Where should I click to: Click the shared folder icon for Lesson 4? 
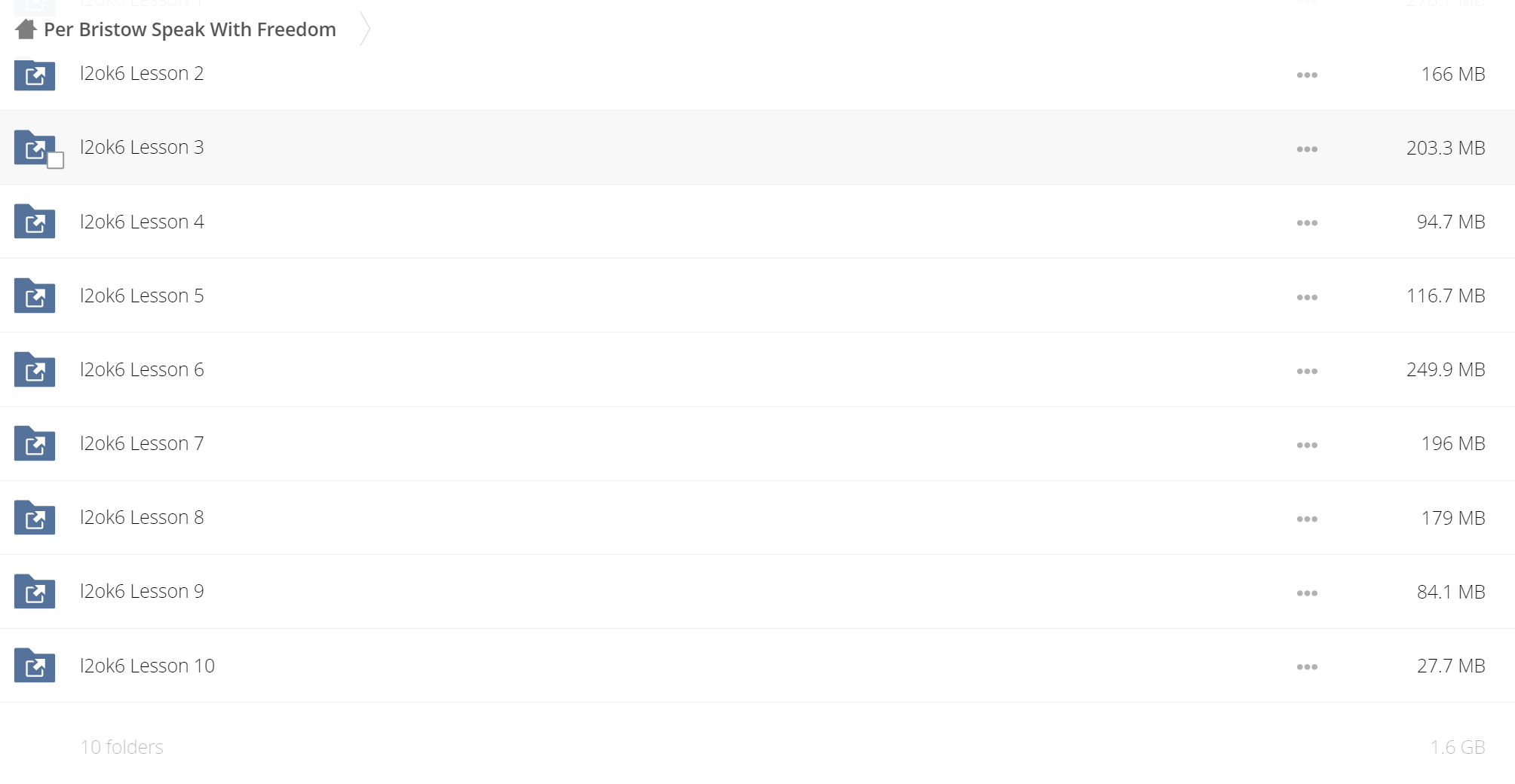click(35, 222)
